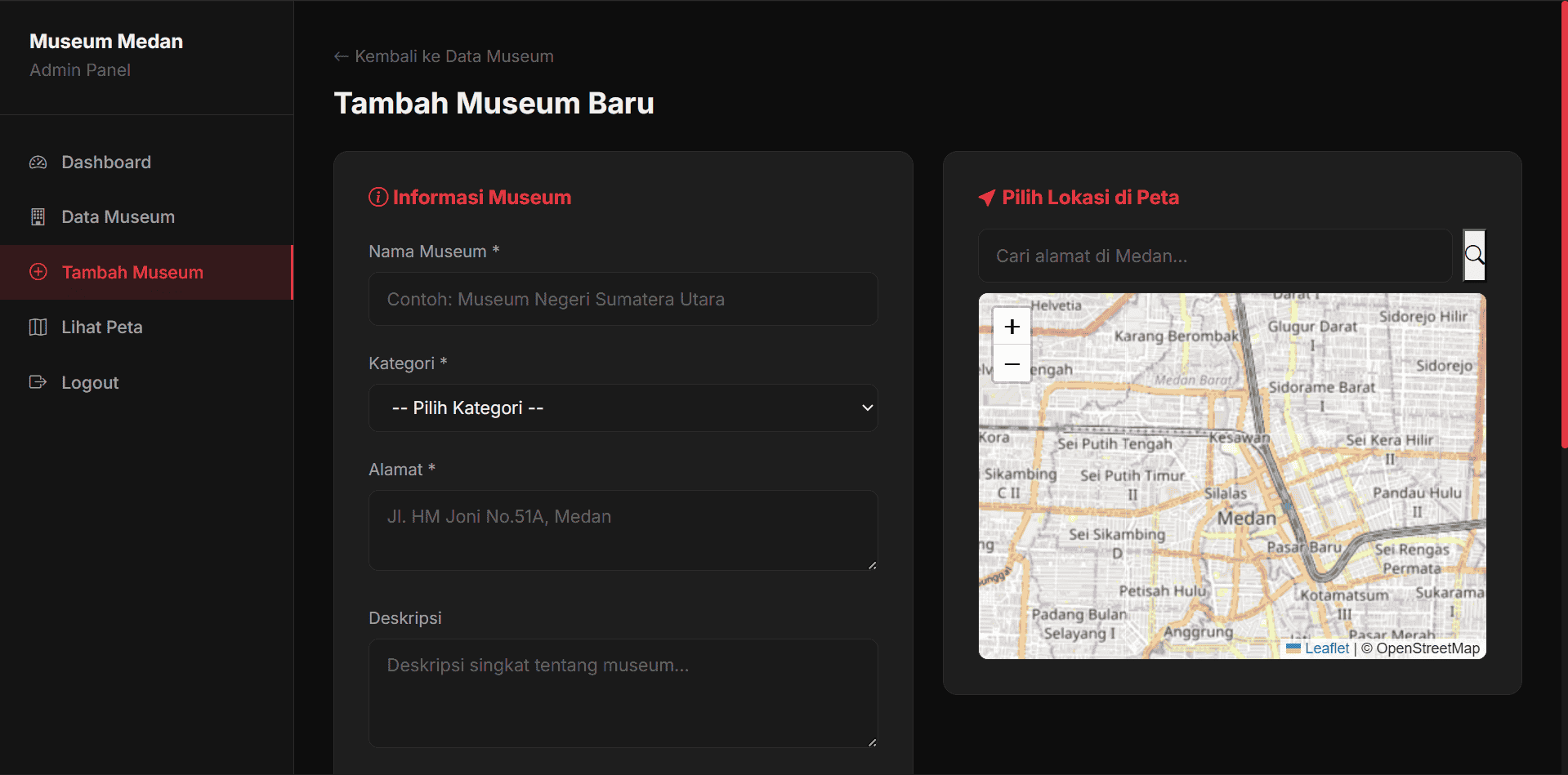This screenshot has height=775, width=1568.
Task: Click the Pilih Lokasi location arrow icon
Action: (987, 198)
